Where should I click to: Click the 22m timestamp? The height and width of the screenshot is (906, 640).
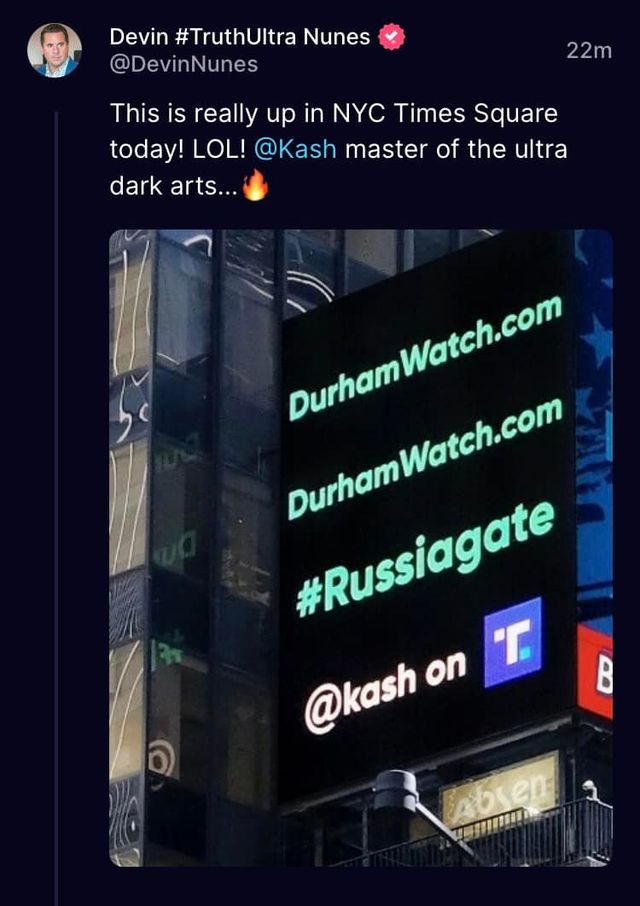pos(589,51)
